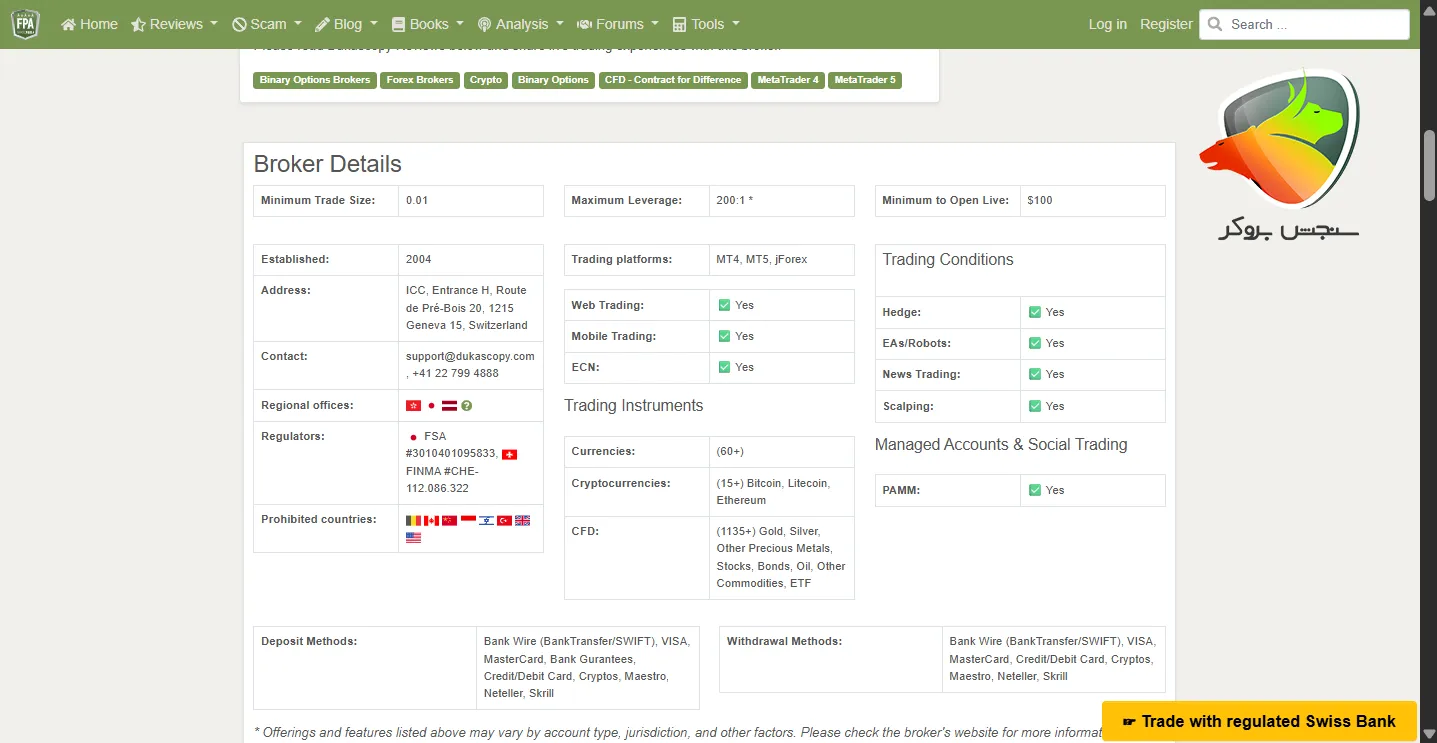The height and width of the screenshot is (743, 1437).
Task: Click the MetaTrader 4 tag
Action: pos(788,80)
